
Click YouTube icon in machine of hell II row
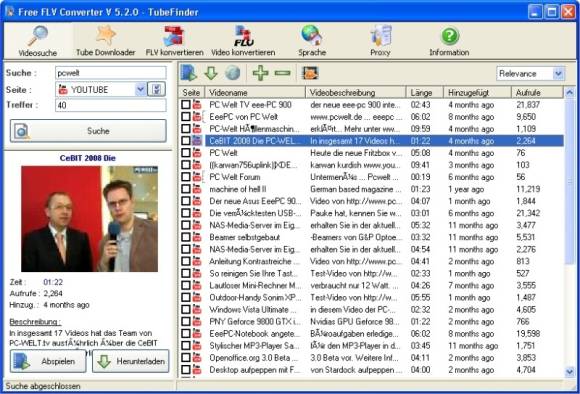[197, 189]
